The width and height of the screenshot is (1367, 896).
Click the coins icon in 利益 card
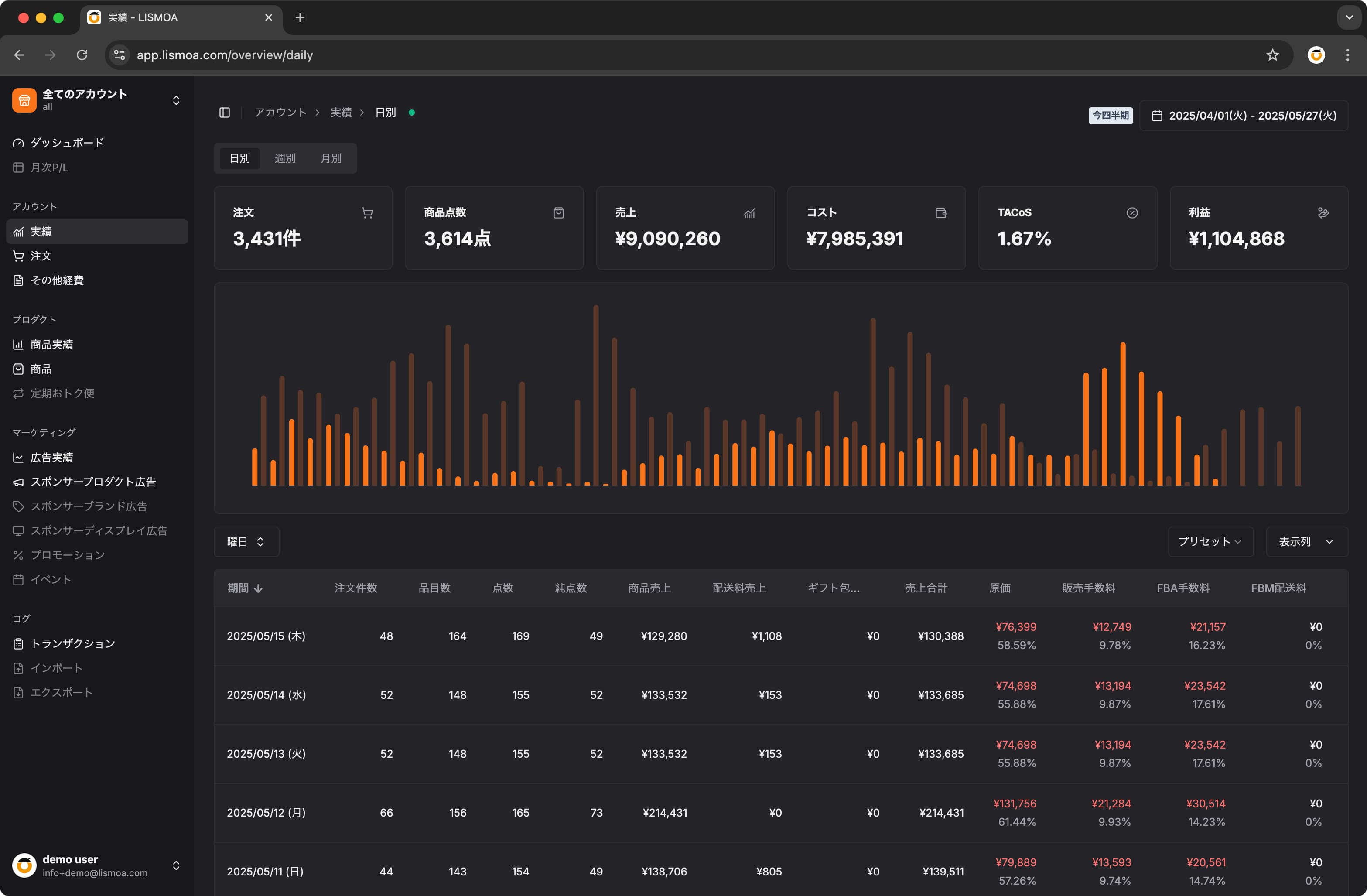pos(1323,213)
